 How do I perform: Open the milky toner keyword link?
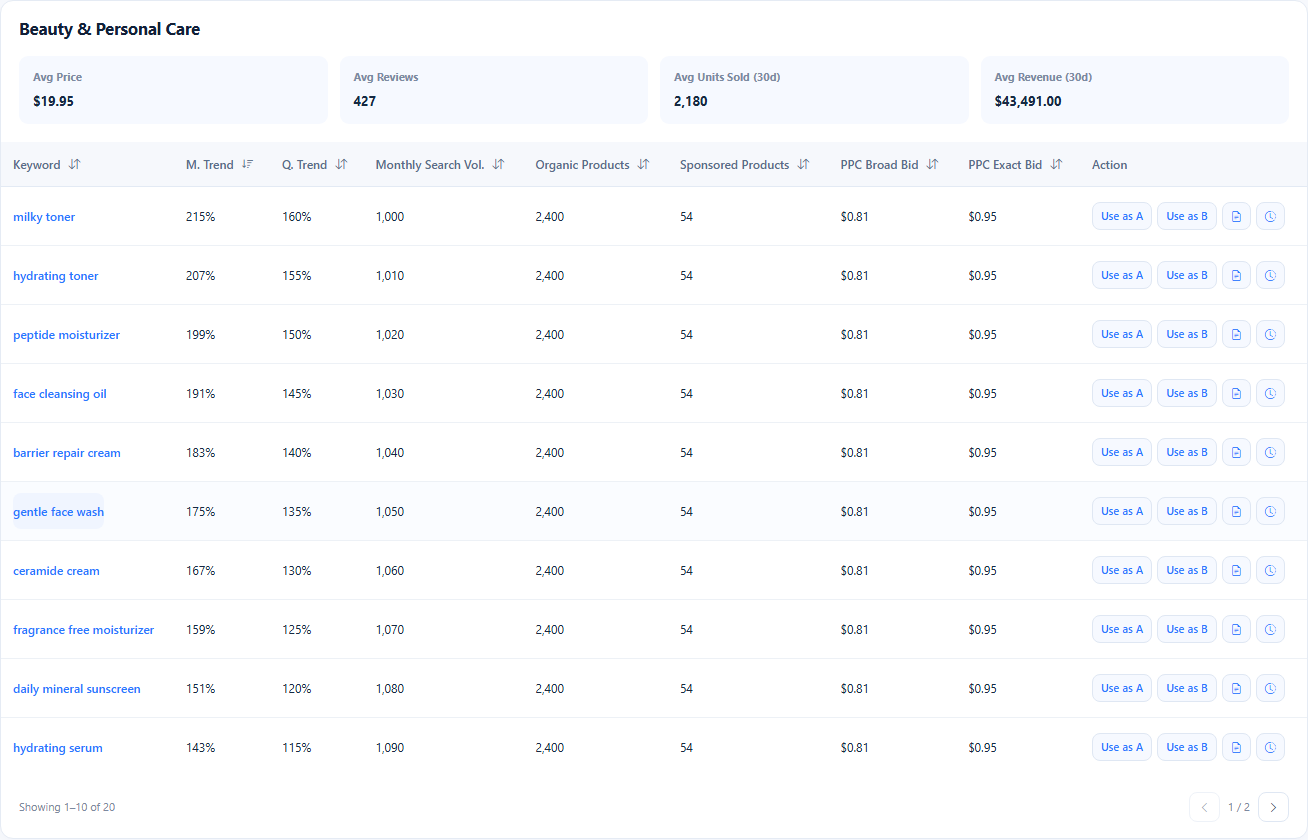(44, 217)
